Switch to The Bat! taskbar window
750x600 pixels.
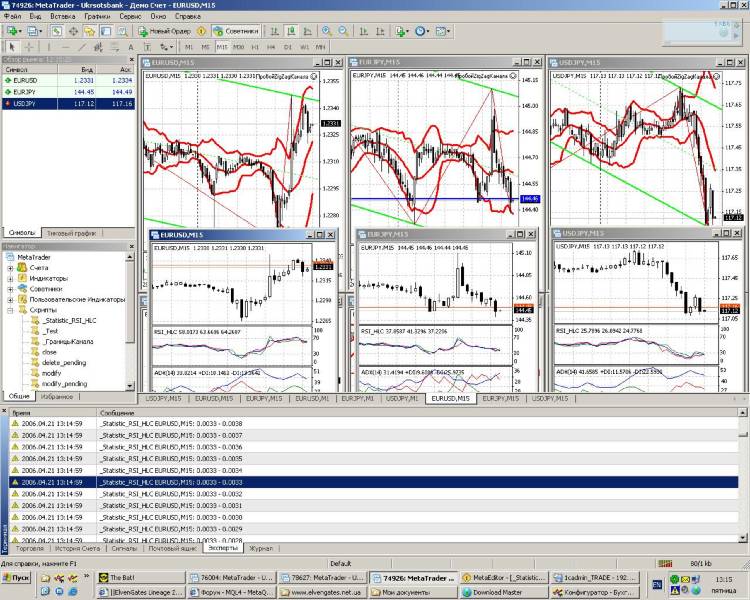(141, 578)
